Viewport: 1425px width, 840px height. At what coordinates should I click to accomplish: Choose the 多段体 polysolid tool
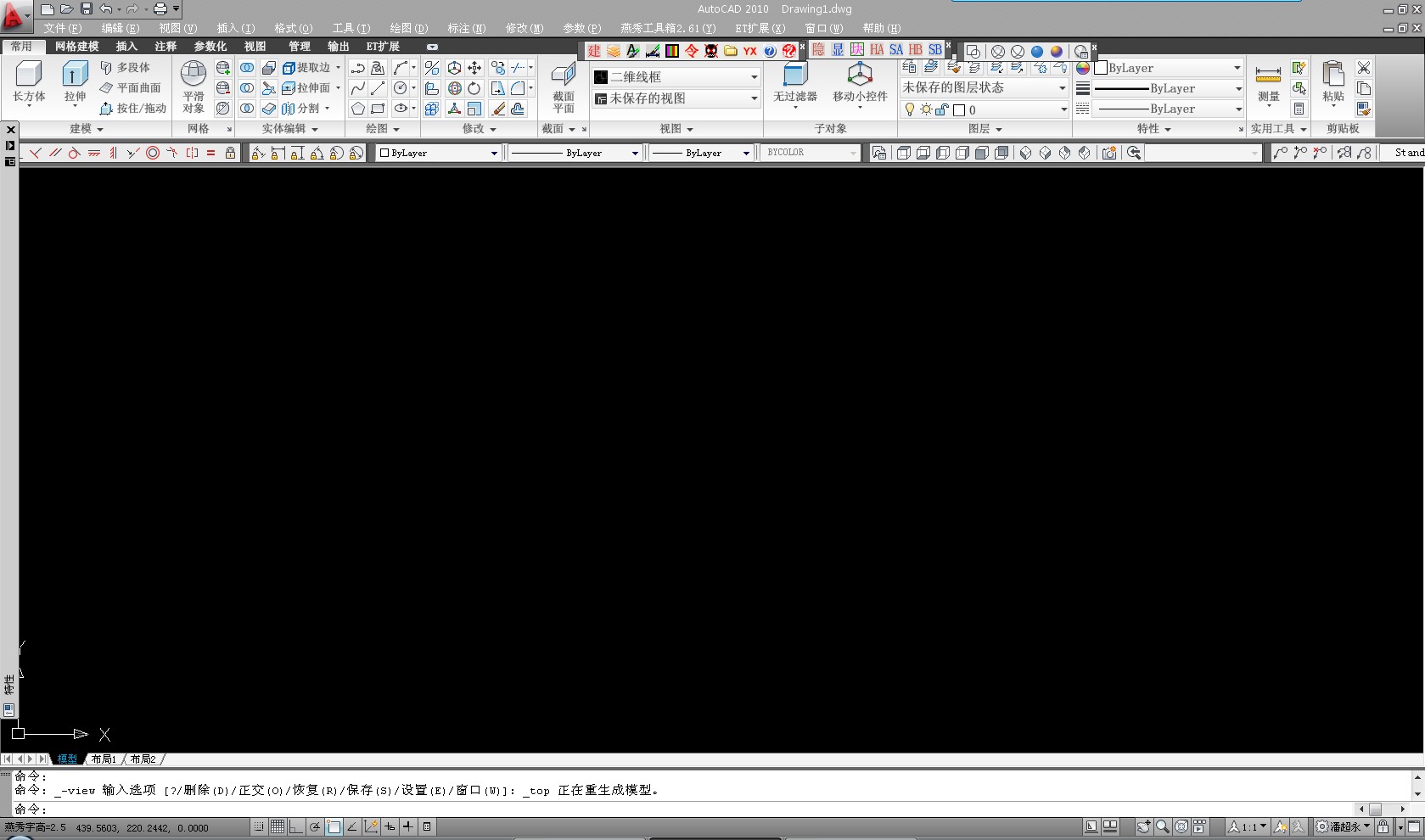[125, 67]
